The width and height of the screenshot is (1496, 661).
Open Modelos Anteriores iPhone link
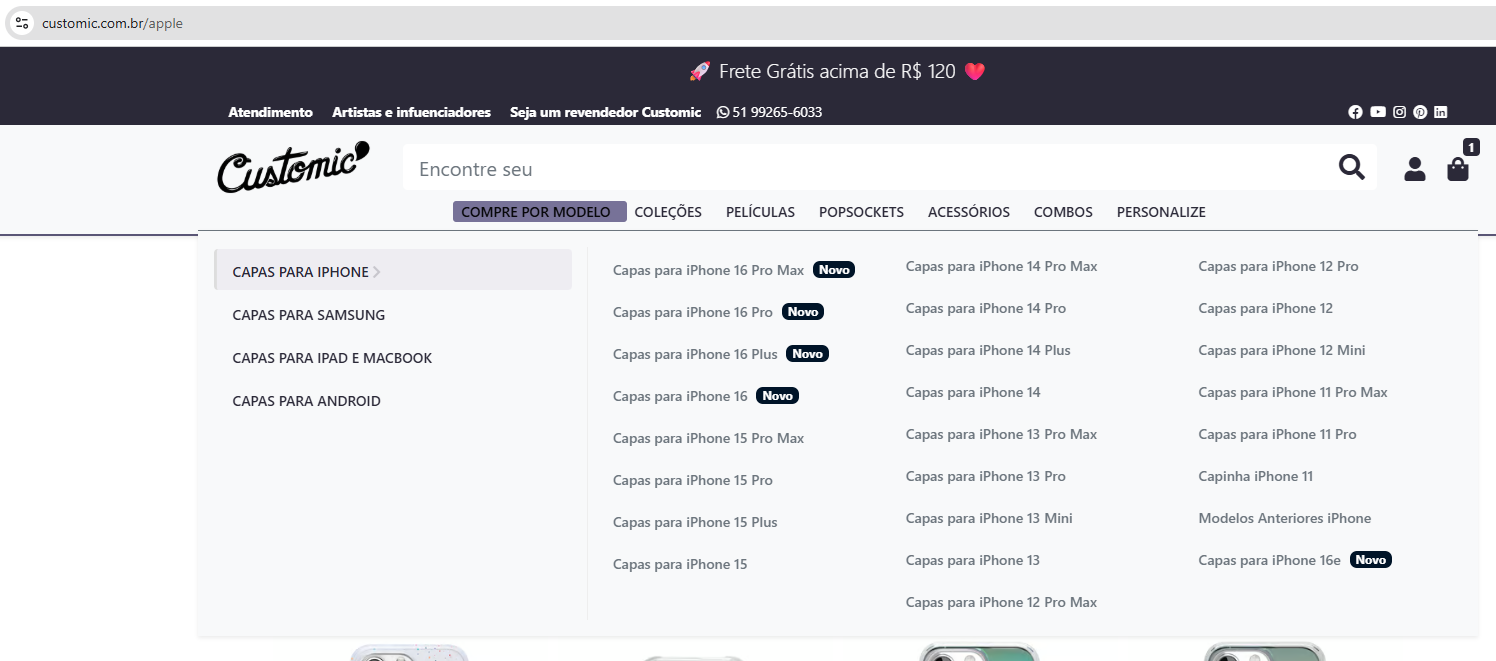coord(1284,518)
